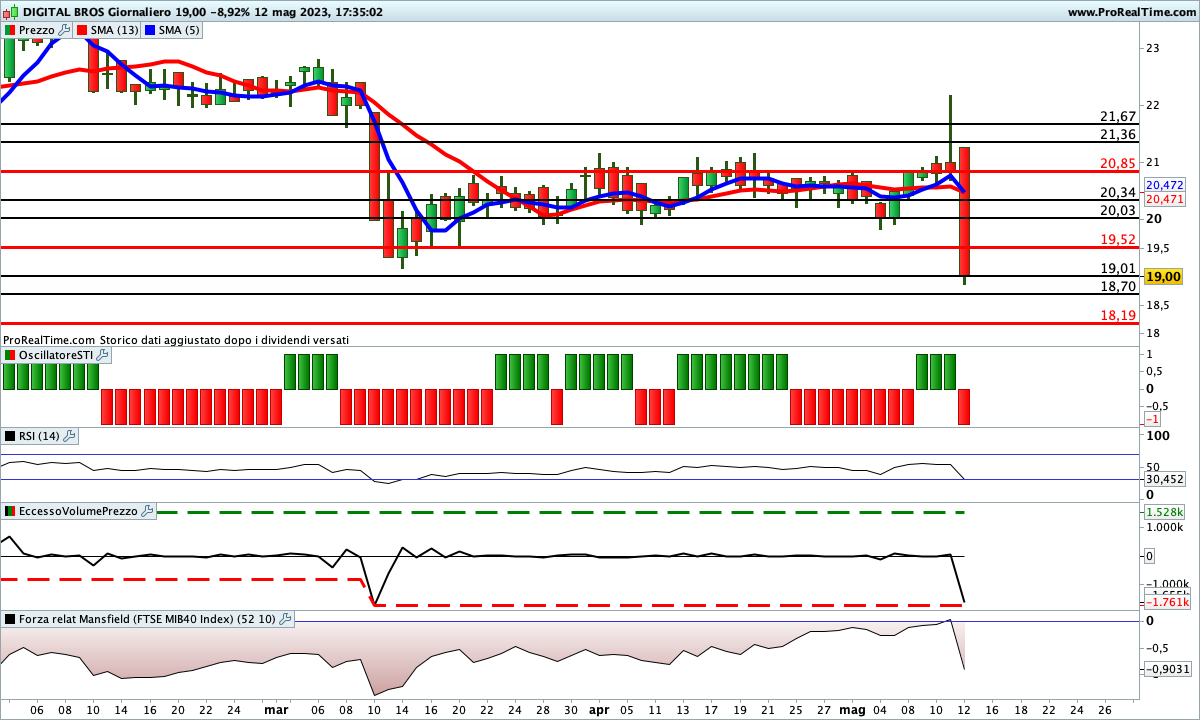Click the red -1 OscillatoreSTI value tag
1200x720 pixels.
pos(1153,420)
